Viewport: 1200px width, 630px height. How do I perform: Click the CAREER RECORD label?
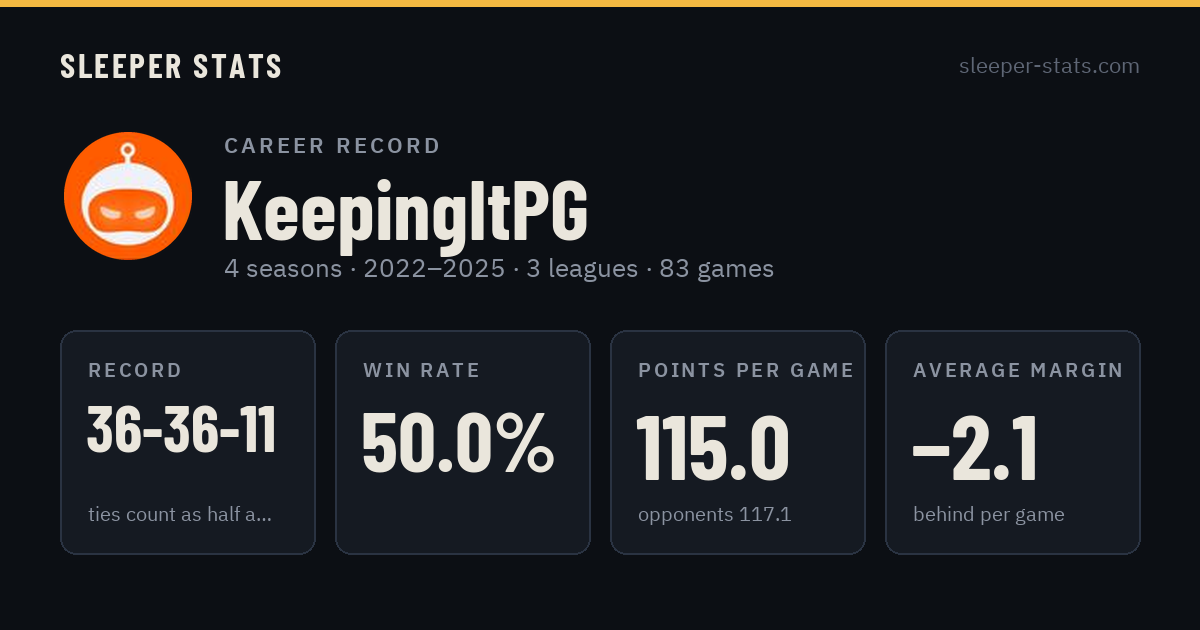click(x=332, y=146)
